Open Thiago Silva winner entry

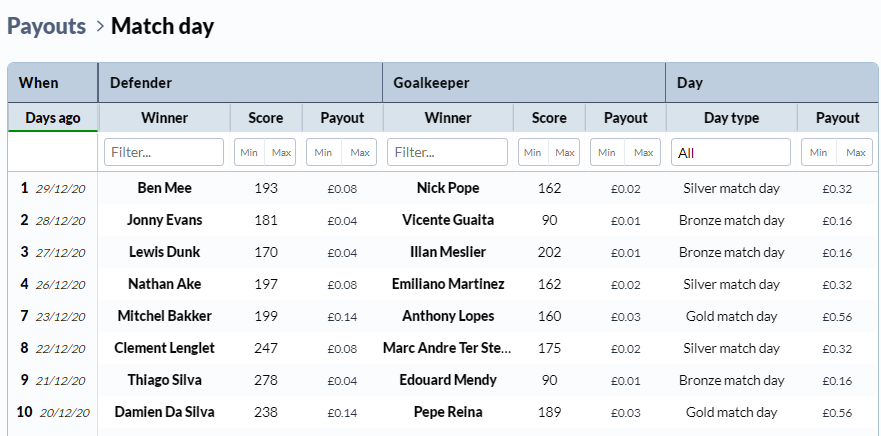click(165, 380)
